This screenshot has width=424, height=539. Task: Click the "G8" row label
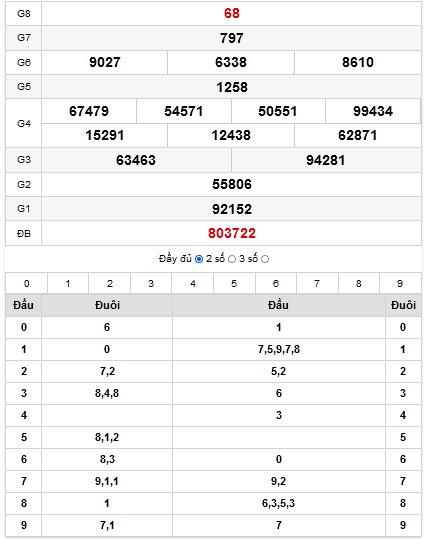coord(24,13)
